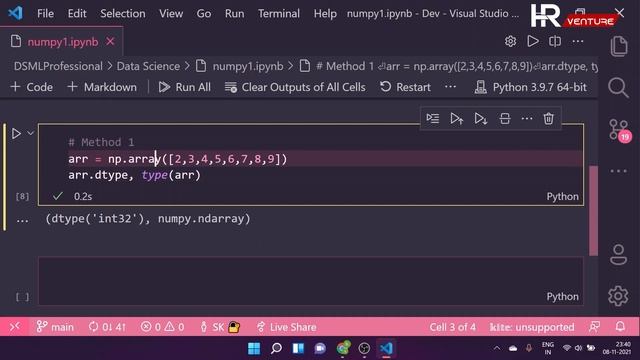Open notebook toolbar overflow ellipsis

(450, 87)
